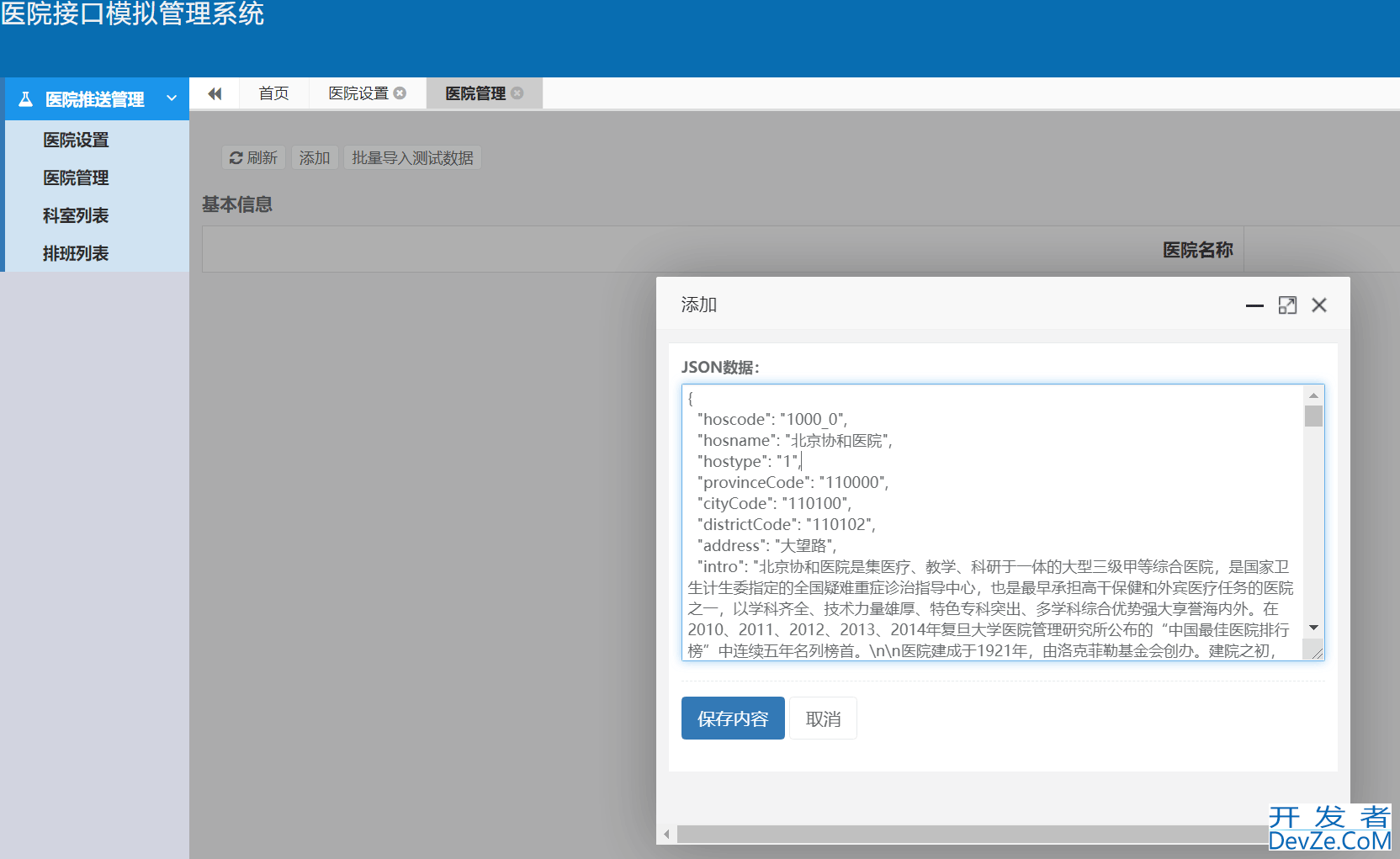Viewport: 1400px width, 859px height.
Task: Click the 取消 button
Action: (x=823, y=718)
